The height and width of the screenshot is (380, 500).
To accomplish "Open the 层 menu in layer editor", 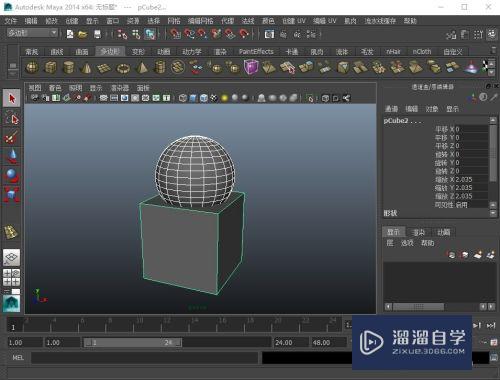I will [x=390, y=243].
